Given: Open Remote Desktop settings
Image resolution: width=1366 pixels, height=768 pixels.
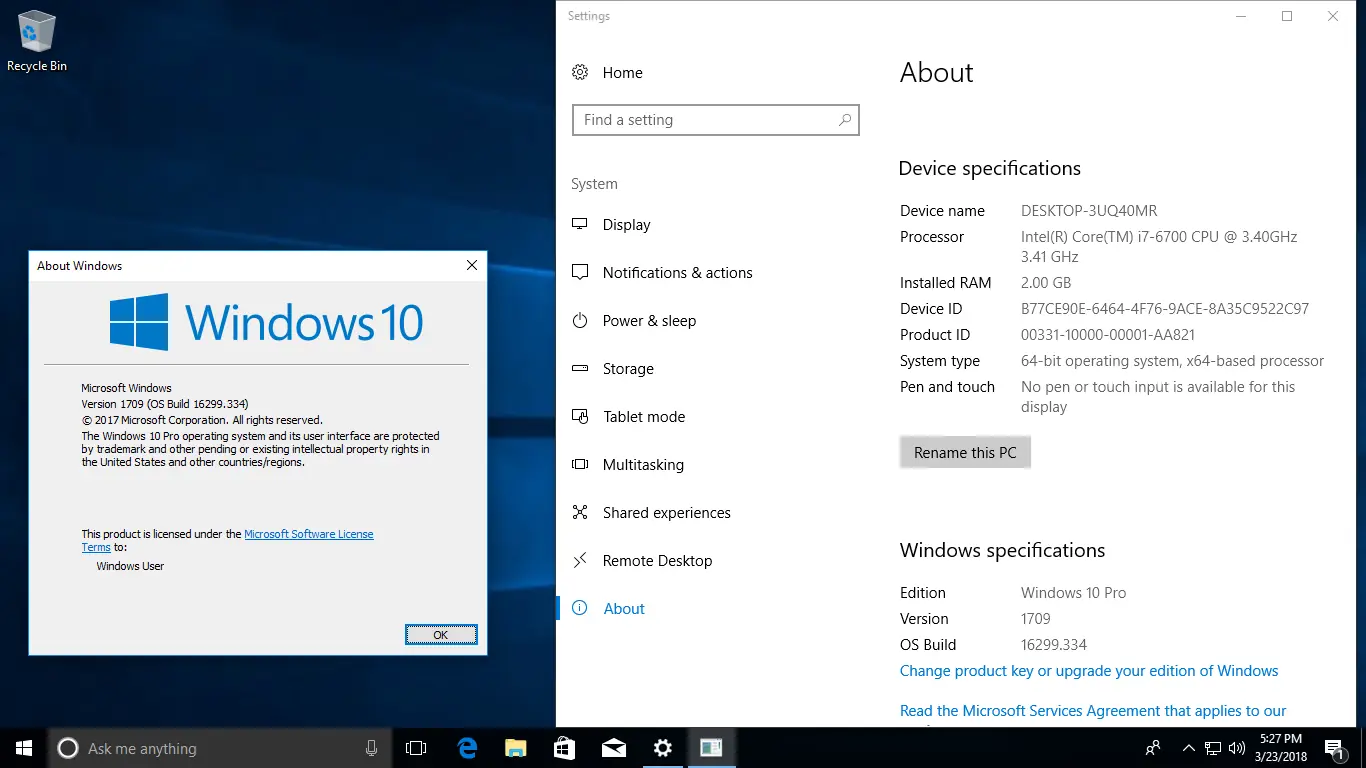Looking at the screenshot, I should pyautogui.click(x=656, y=560).
